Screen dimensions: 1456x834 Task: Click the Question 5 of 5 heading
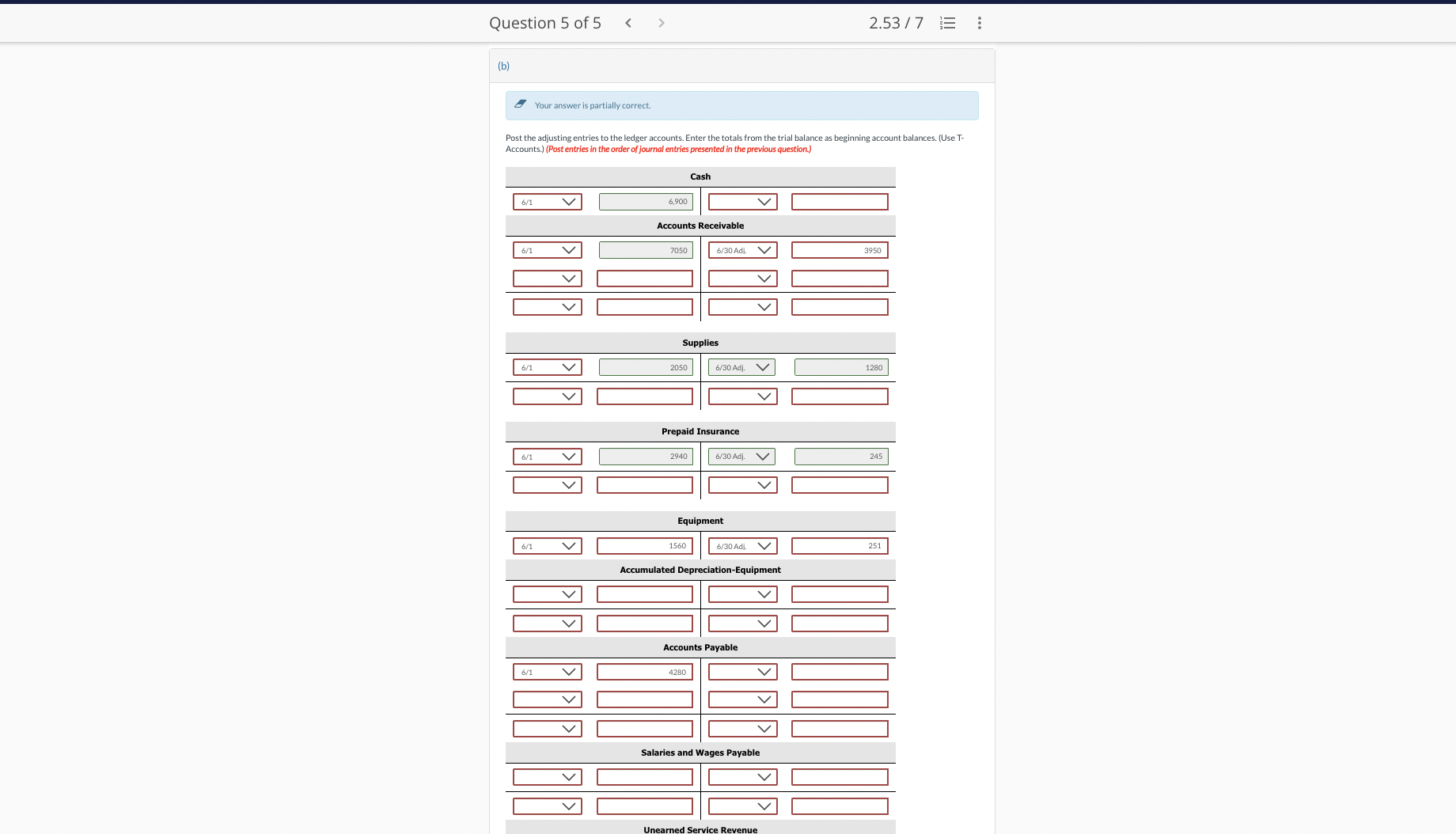click(545, 23)
